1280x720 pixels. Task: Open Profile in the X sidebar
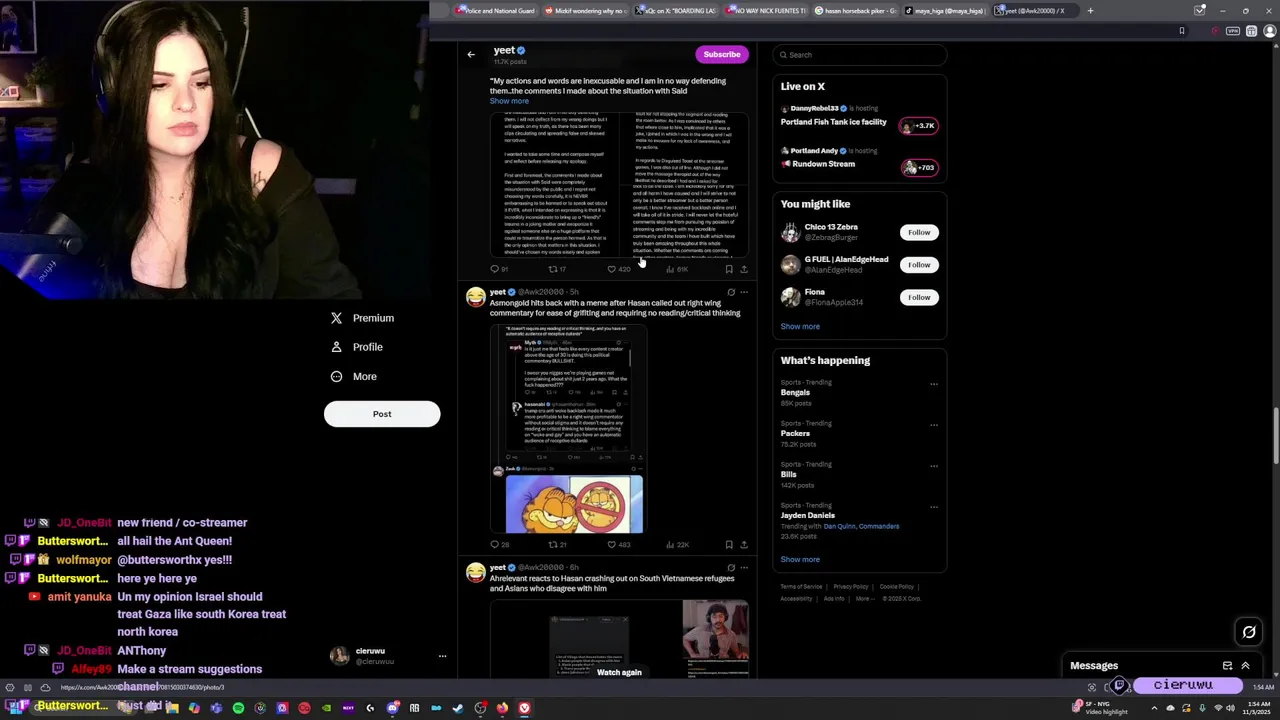[x=357, y=347]
